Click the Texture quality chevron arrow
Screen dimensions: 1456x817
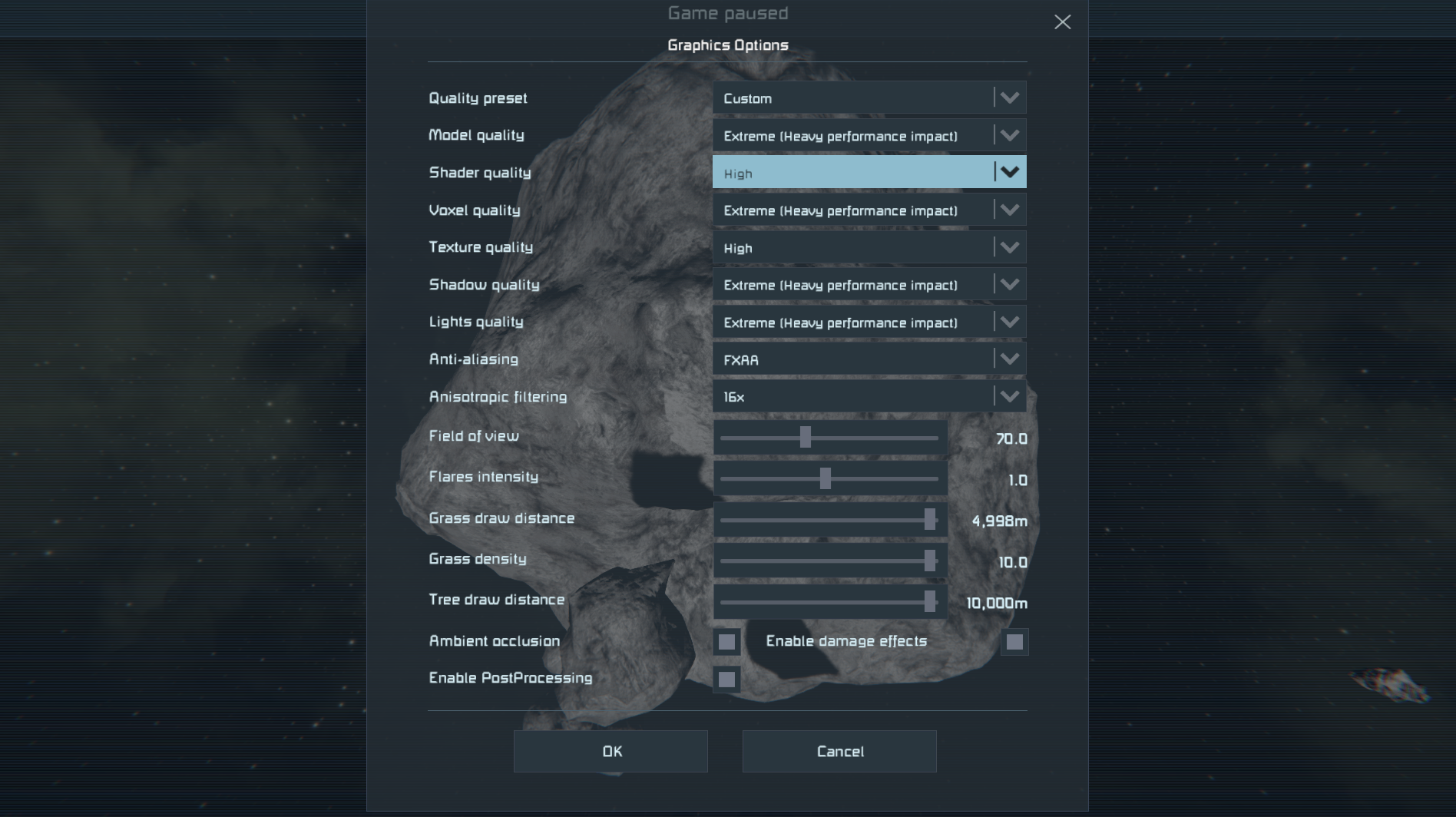pos(1009,248)
